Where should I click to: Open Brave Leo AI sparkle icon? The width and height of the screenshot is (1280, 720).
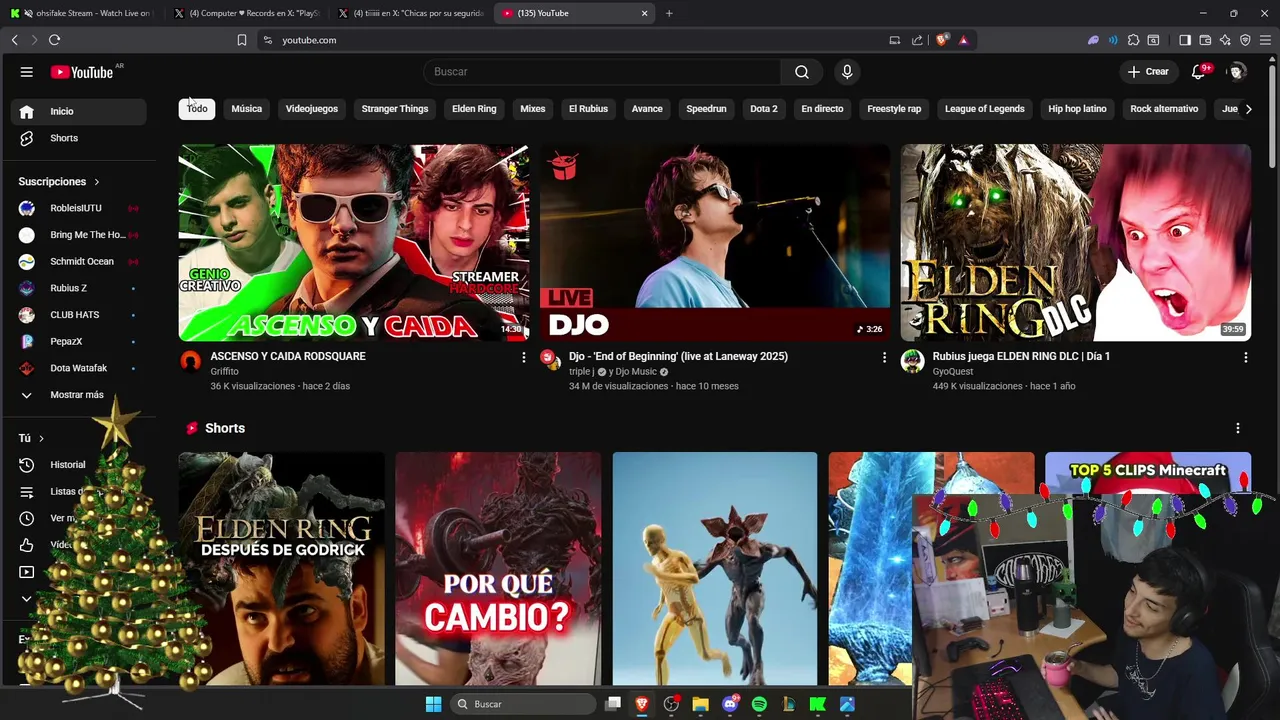pyautogui.click(x=1225, y=40)
